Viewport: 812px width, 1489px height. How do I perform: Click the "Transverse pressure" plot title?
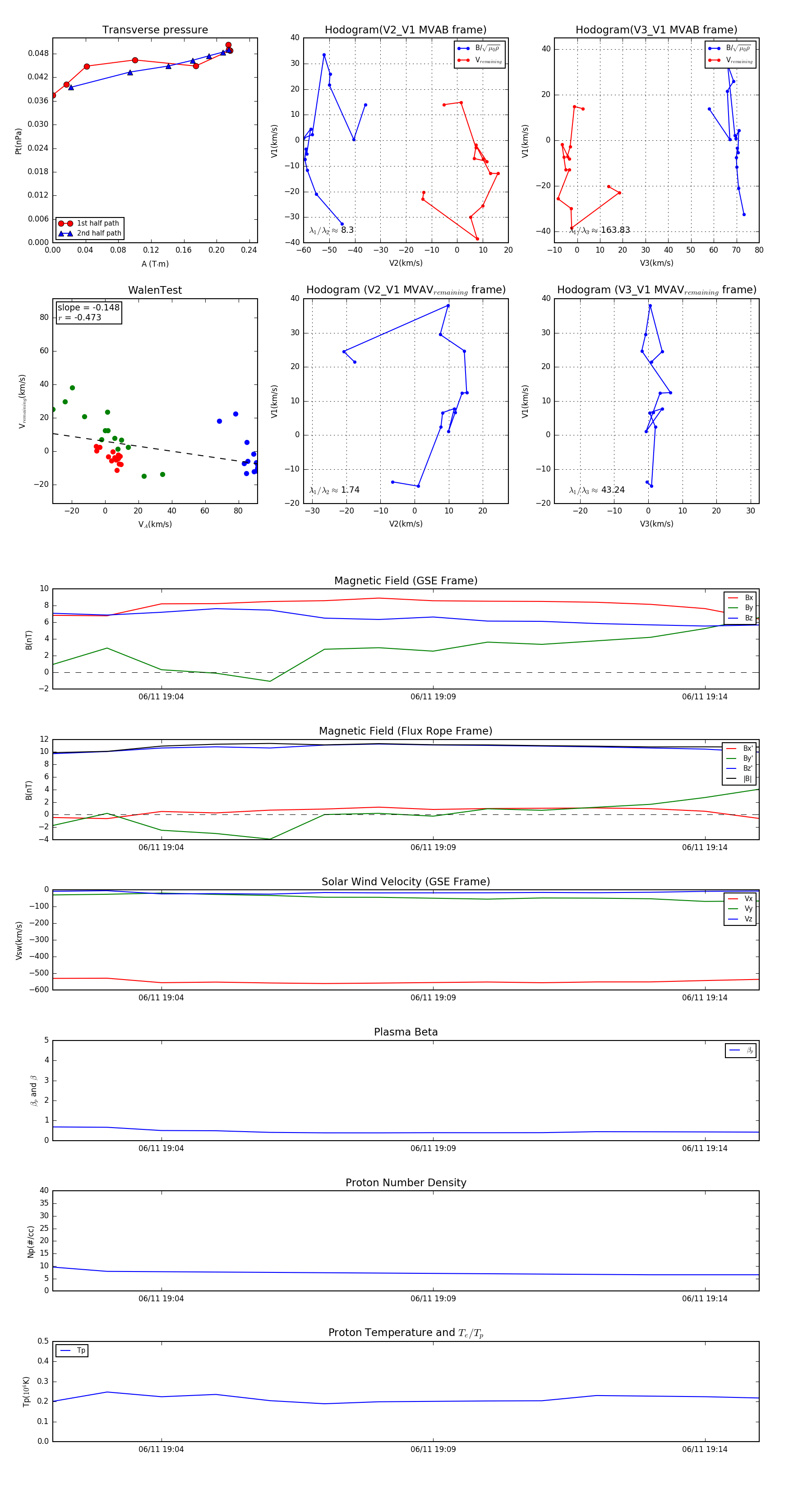click(x=155, y=30)
